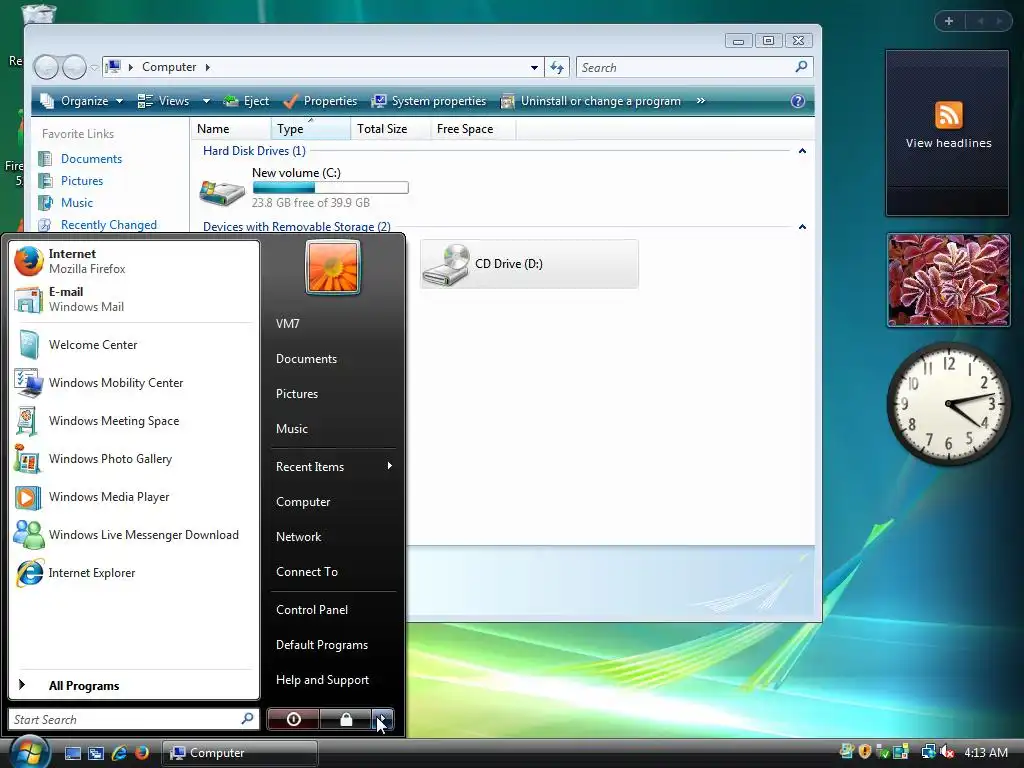Click the user account picture in Start menu
This screenshot has height=768, width=1024.
(x=333, y=268)
